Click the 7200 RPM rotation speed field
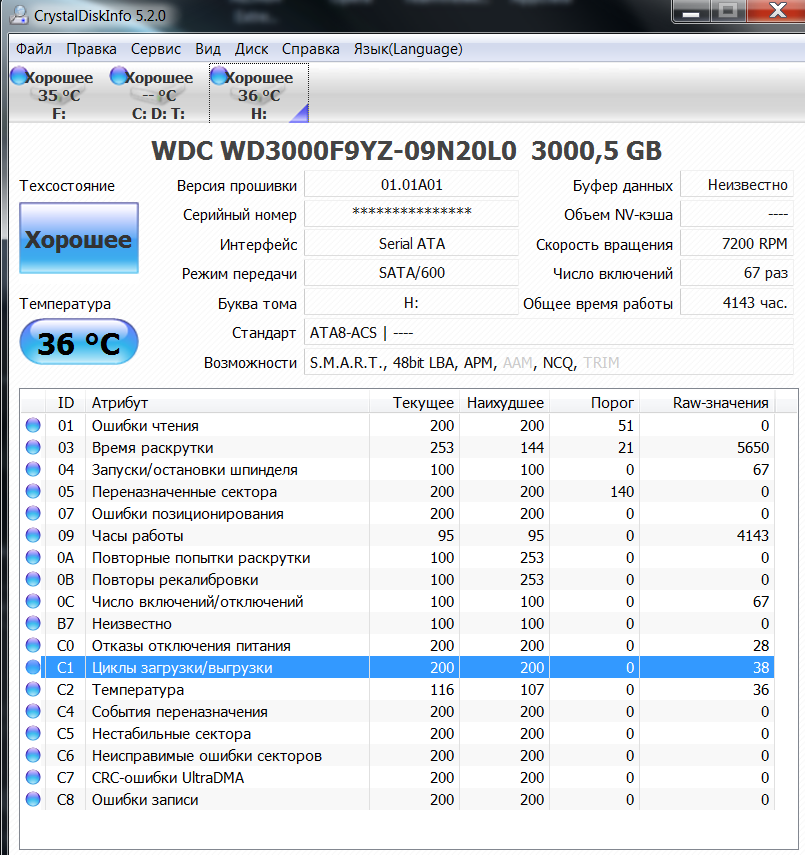805x855 pixels. 737,243
